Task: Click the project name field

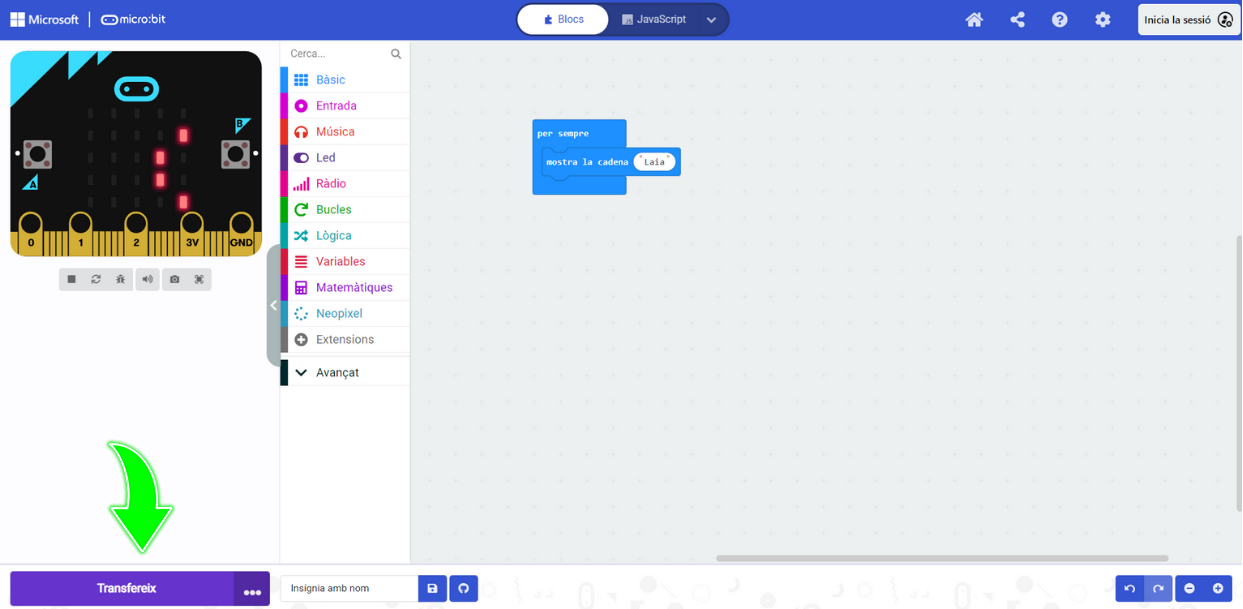Action: pos(348,589)
